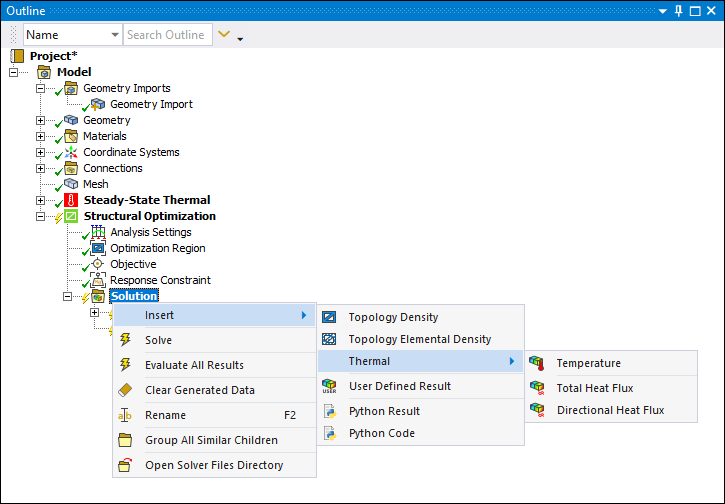Click the Topology Elemental Density icon
725x504 pixels.
pos(329,339)
